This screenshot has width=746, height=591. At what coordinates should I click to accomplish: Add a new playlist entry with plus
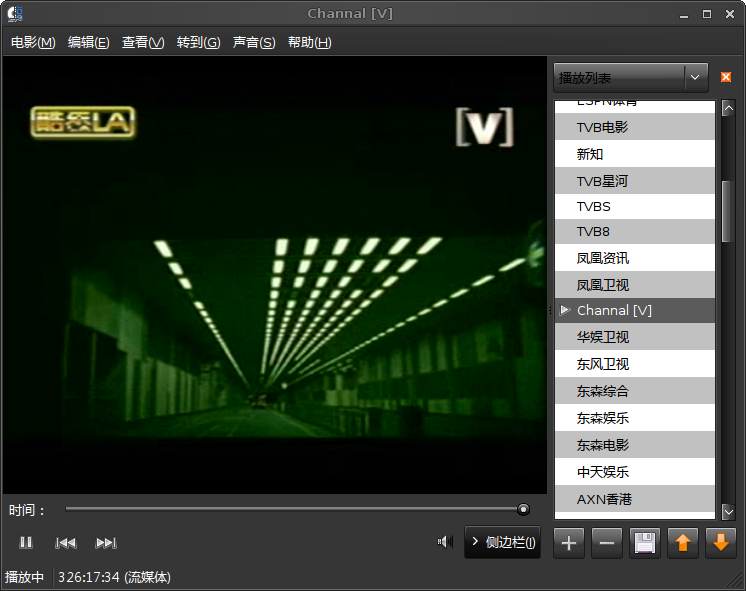(569, 542)
